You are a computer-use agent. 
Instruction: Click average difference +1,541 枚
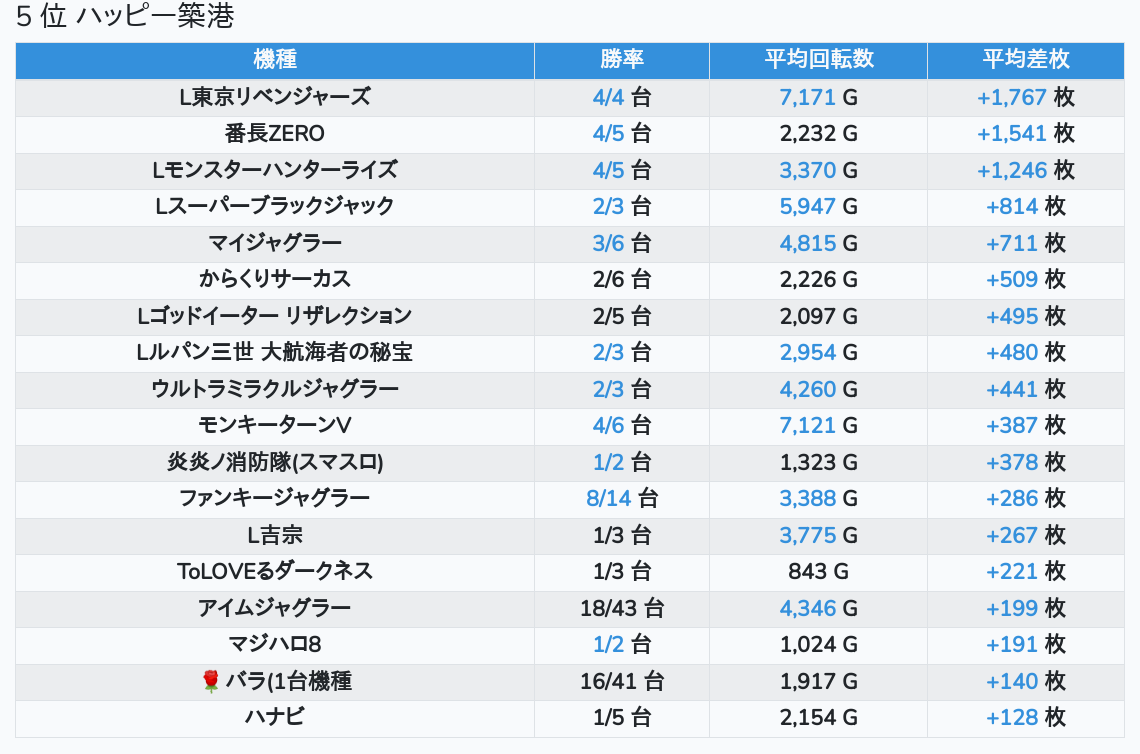click(1026, 134)
